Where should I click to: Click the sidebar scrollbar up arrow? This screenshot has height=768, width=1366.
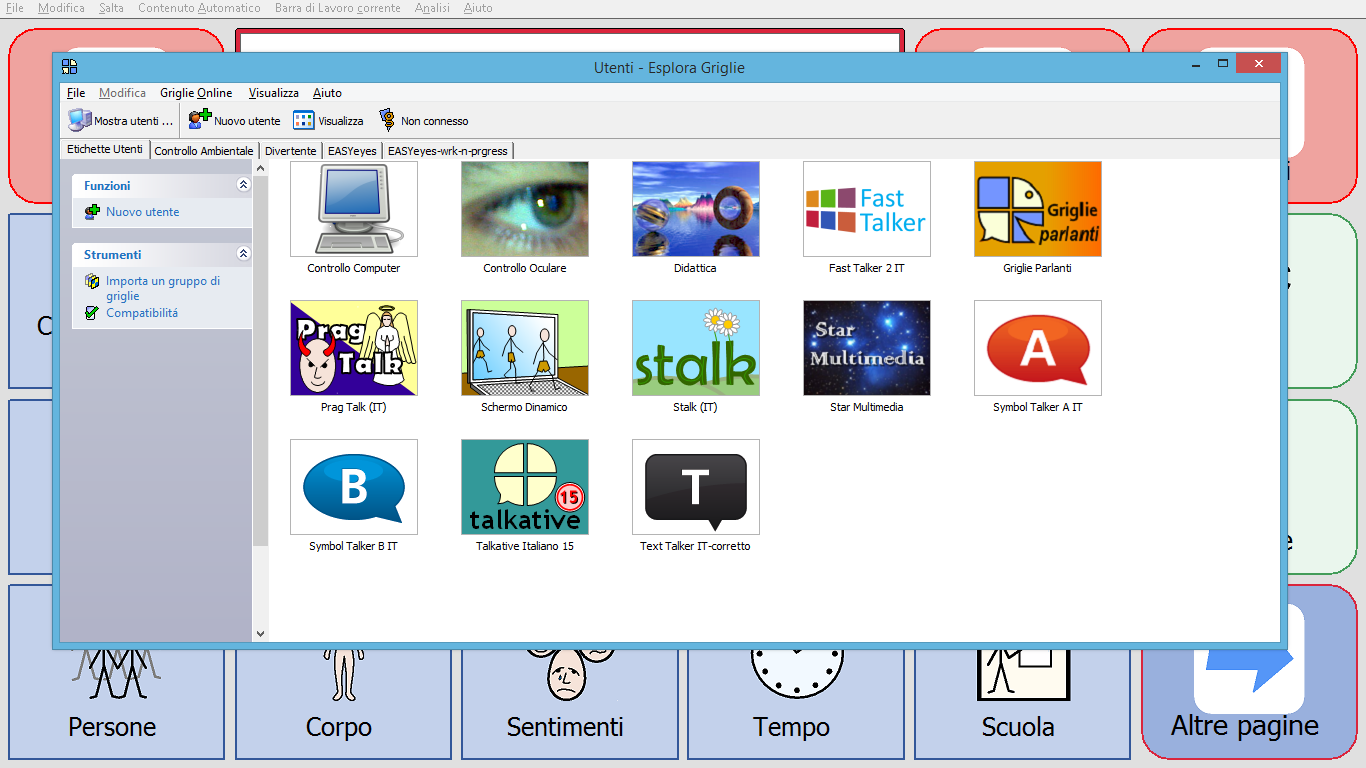[261, 168]
